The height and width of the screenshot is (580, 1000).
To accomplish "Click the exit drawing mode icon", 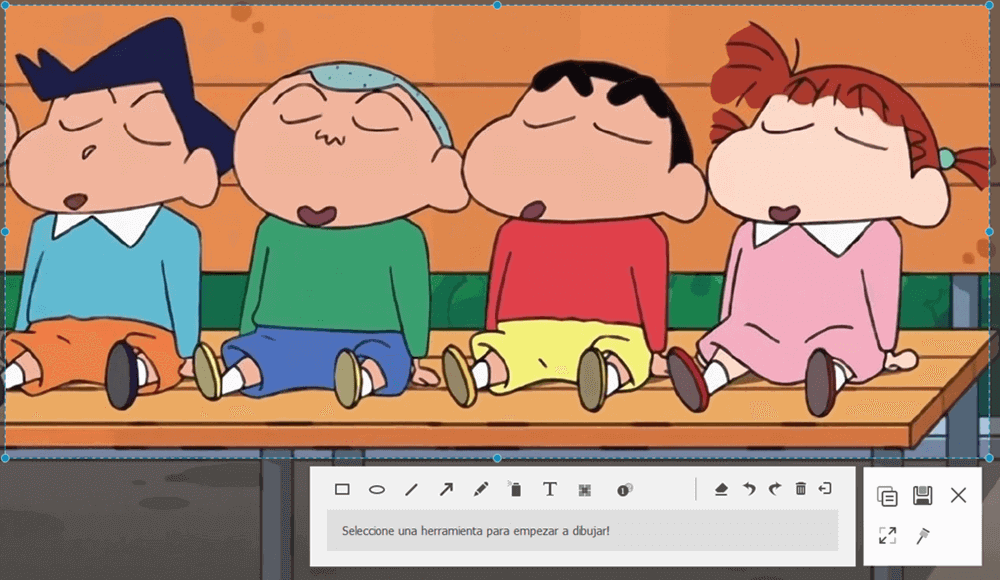I will (x=825, y=488).
